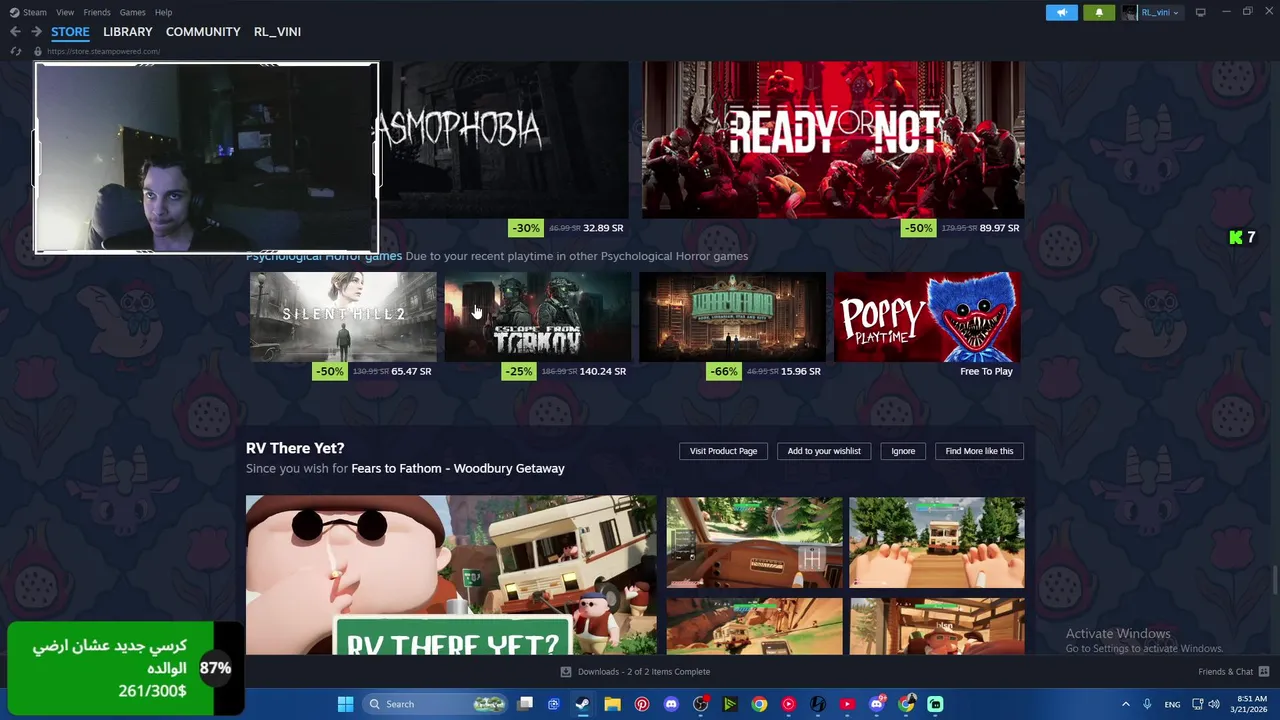Open the View menu
This screenshot has width=1280, height=720.
tap(65, 12)
